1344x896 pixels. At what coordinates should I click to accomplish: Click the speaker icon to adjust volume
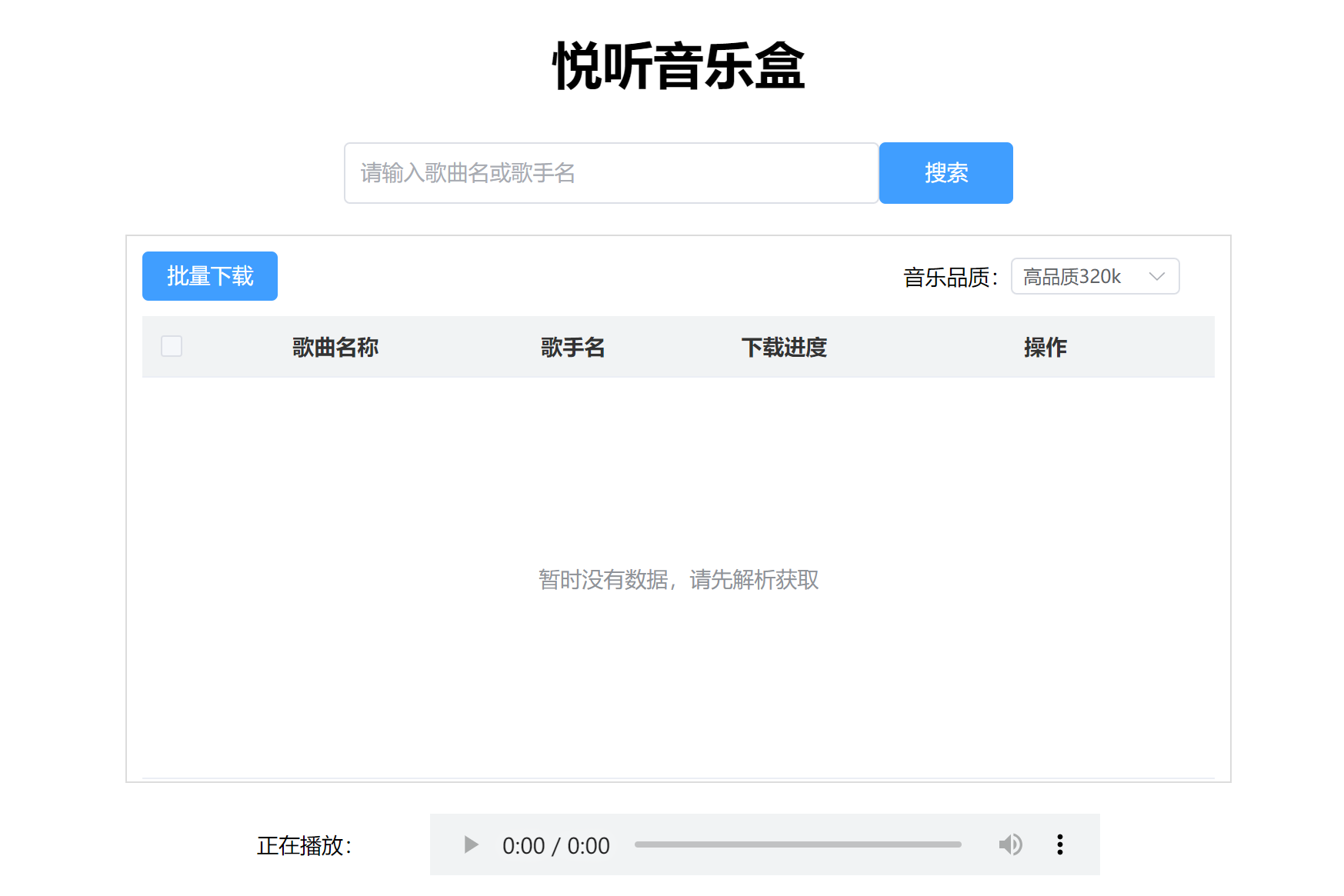(1010, 844)
